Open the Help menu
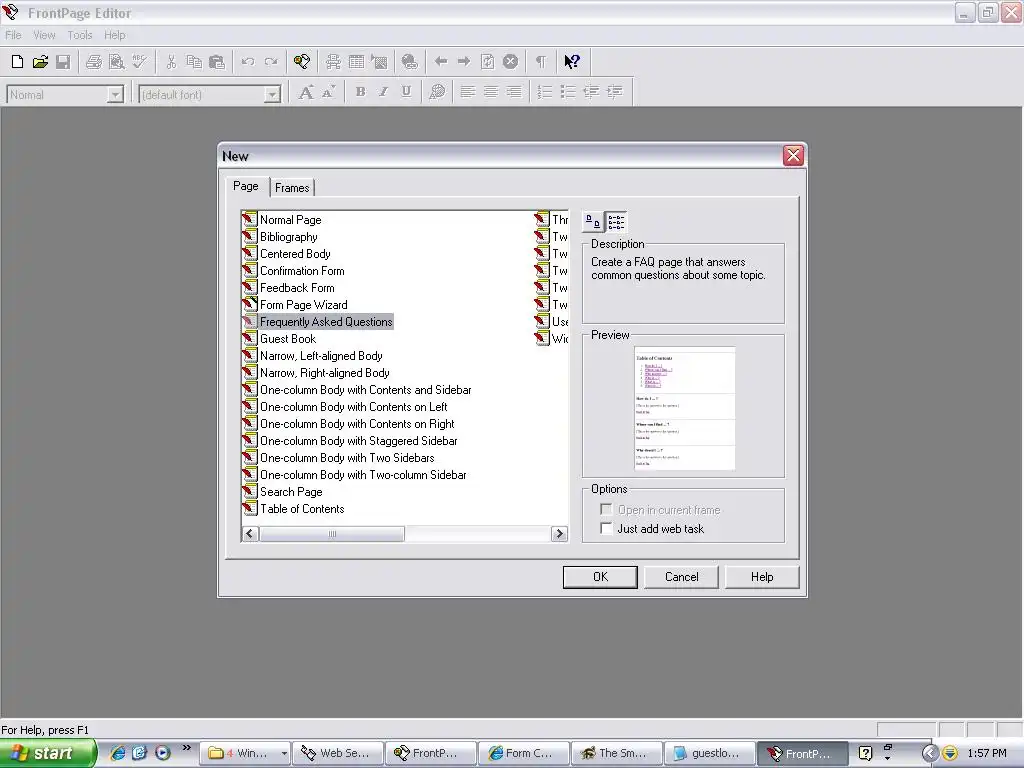Screen dimensions: 1024x768 click(114, 35)
